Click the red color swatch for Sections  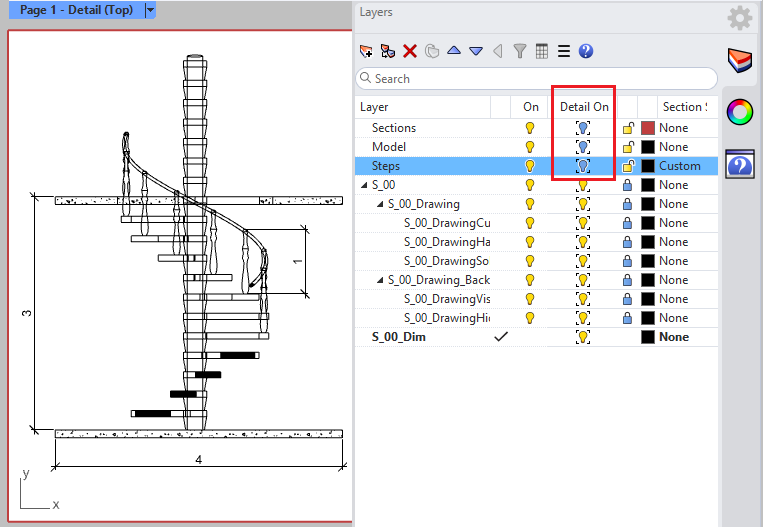coord(648,128)
